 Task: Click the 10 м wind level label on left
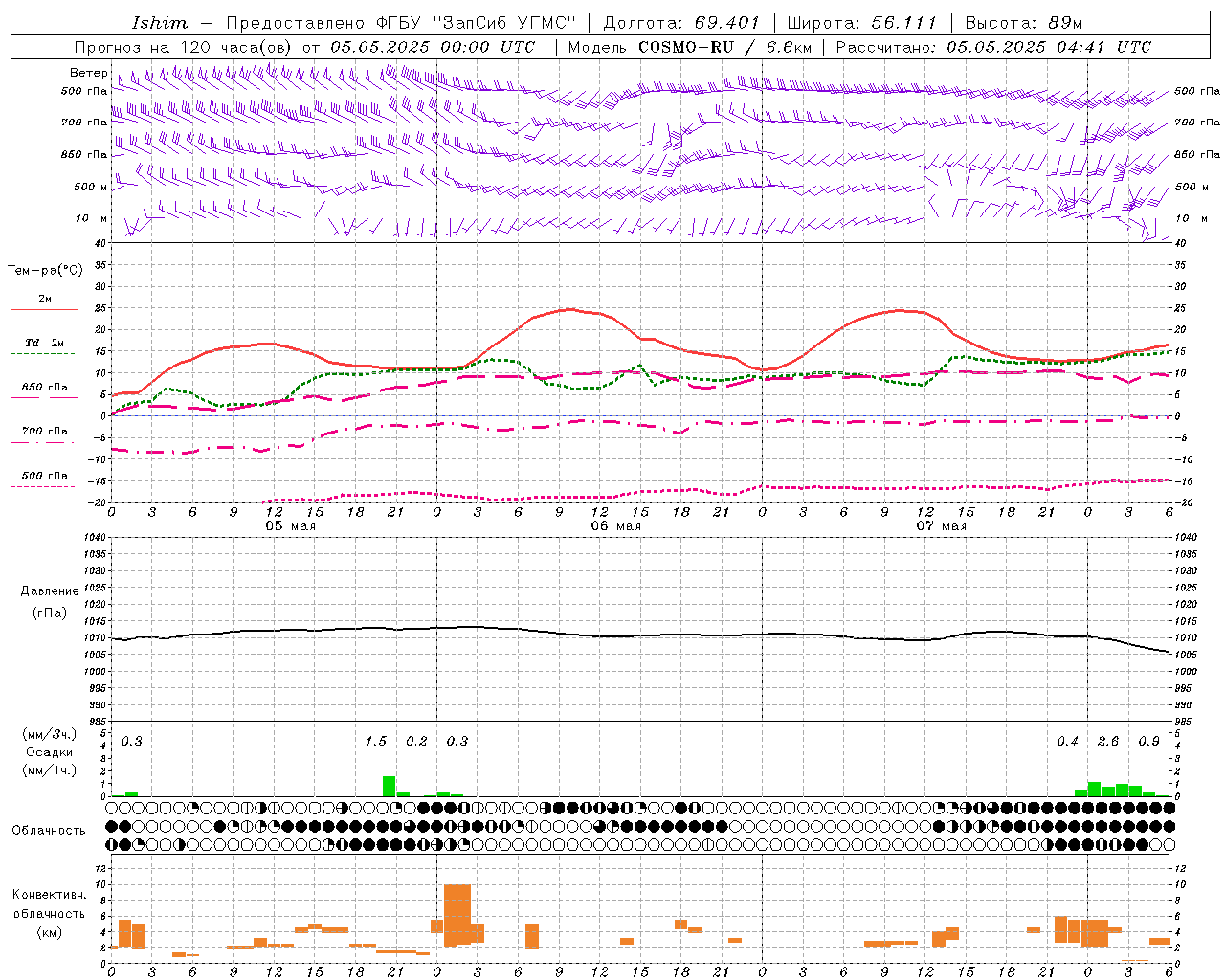point(92,218)
